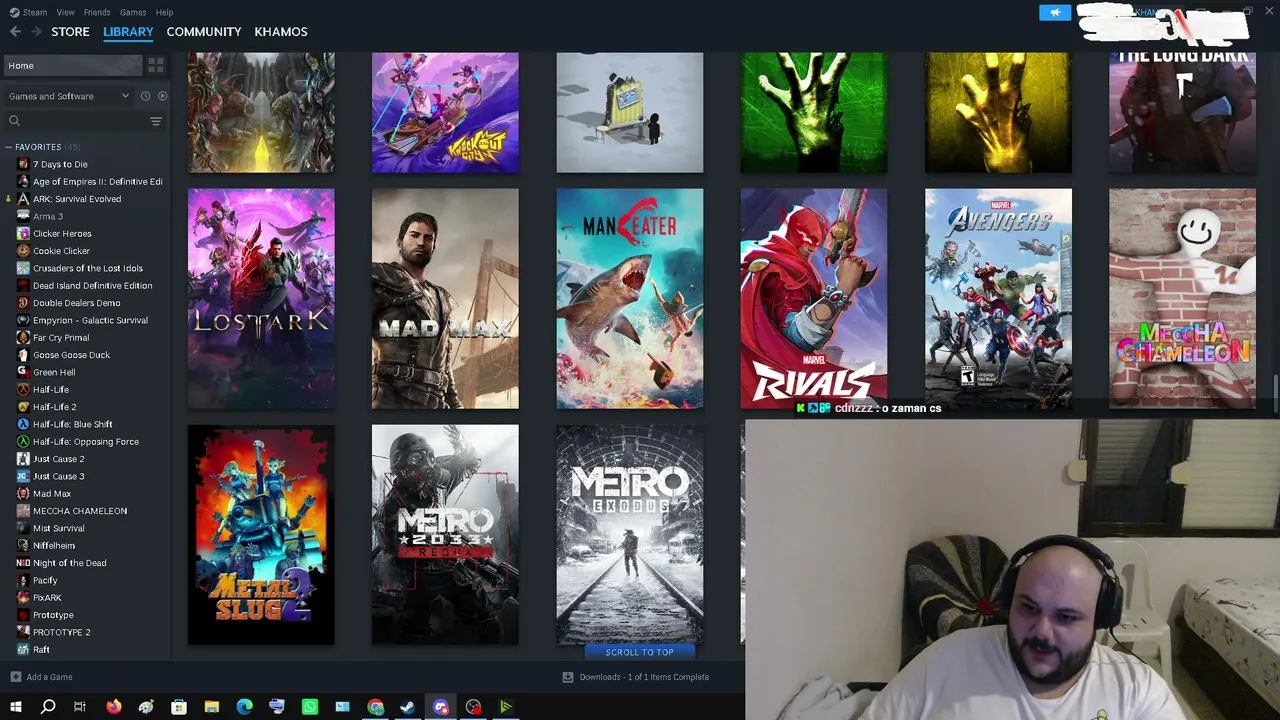Open Windows taskbar search

pos(47,707)
